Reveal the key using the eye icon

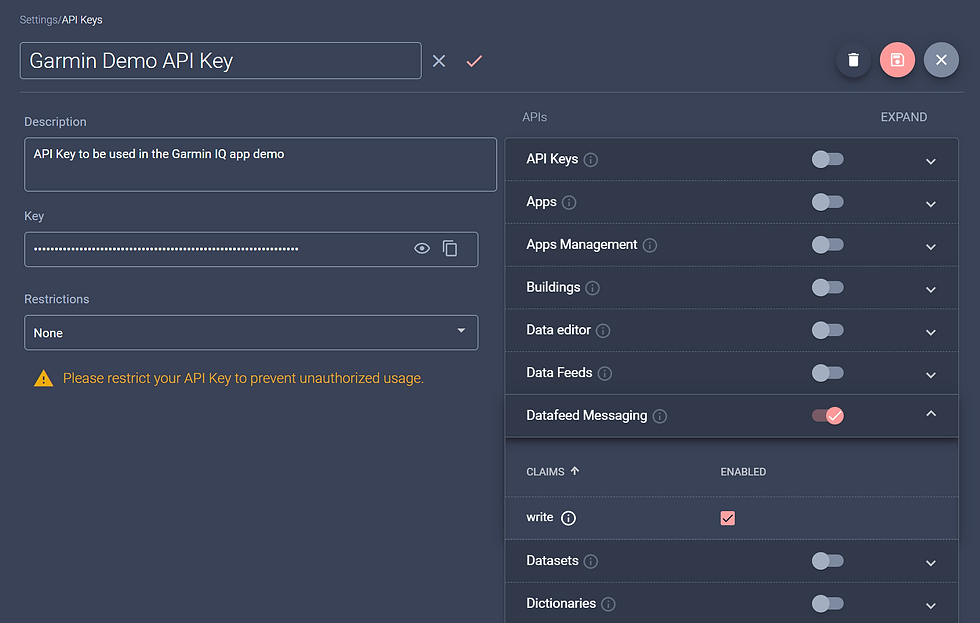tap(422, 249)
